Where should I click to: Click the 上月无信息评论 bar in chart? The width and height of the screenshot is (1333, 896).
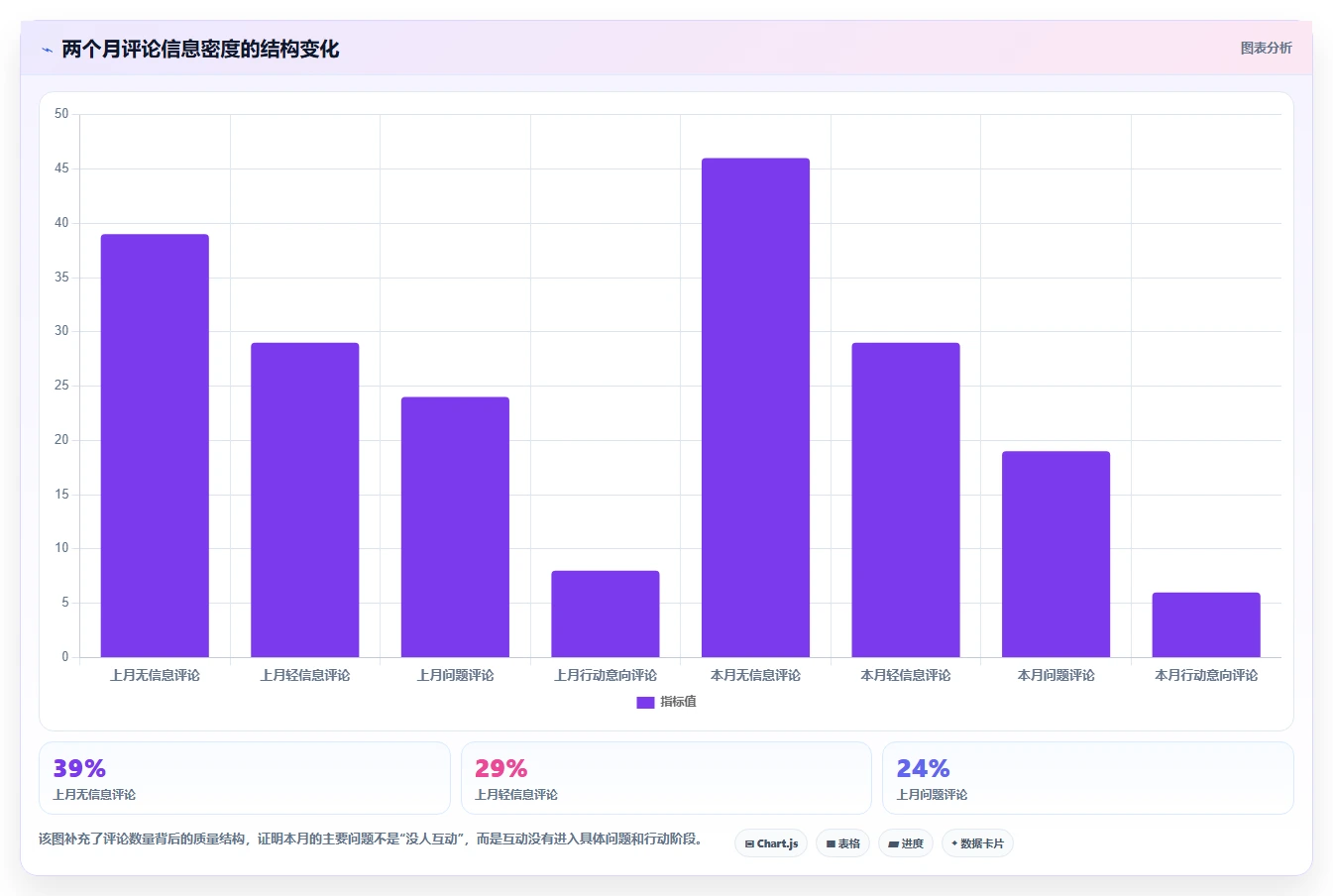tap(155, 446)
